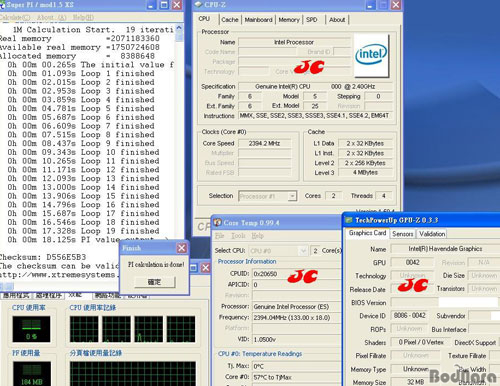Open the File menu in Core Temp
Screen dimensions: 500x386
pos(219,236)
